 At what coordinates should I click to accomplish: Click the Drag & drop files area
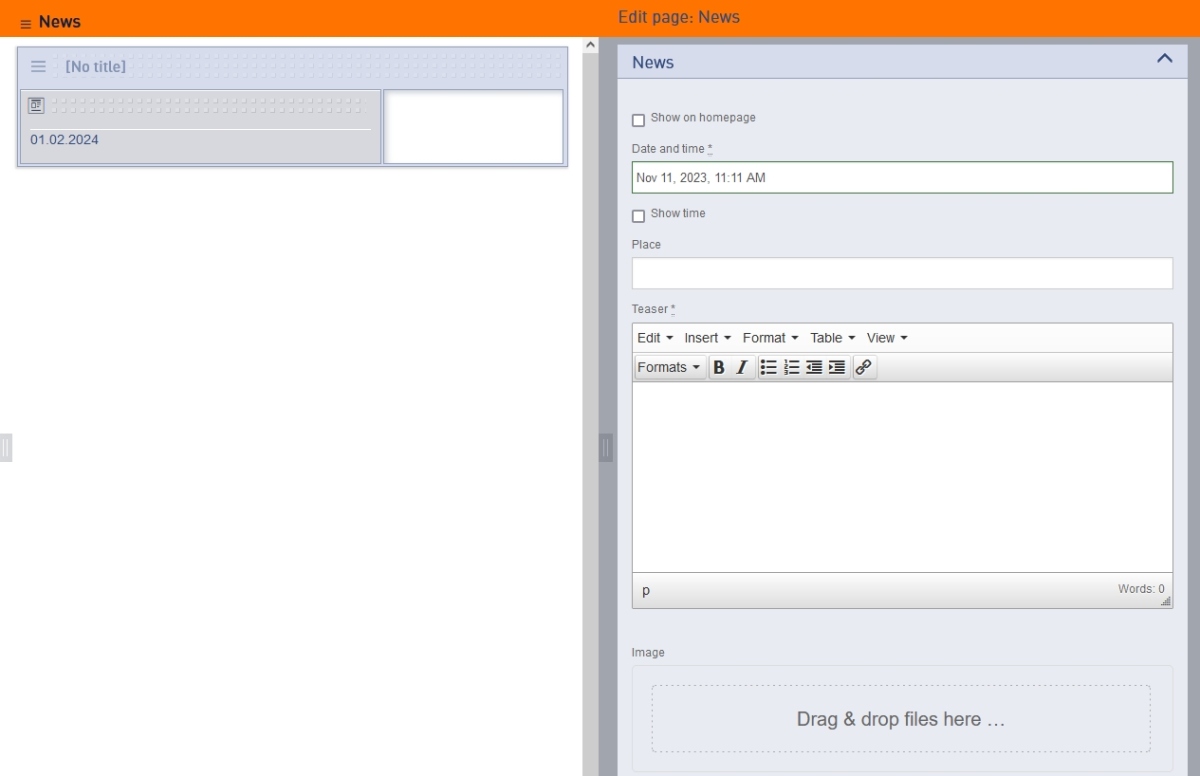[900, 719]
